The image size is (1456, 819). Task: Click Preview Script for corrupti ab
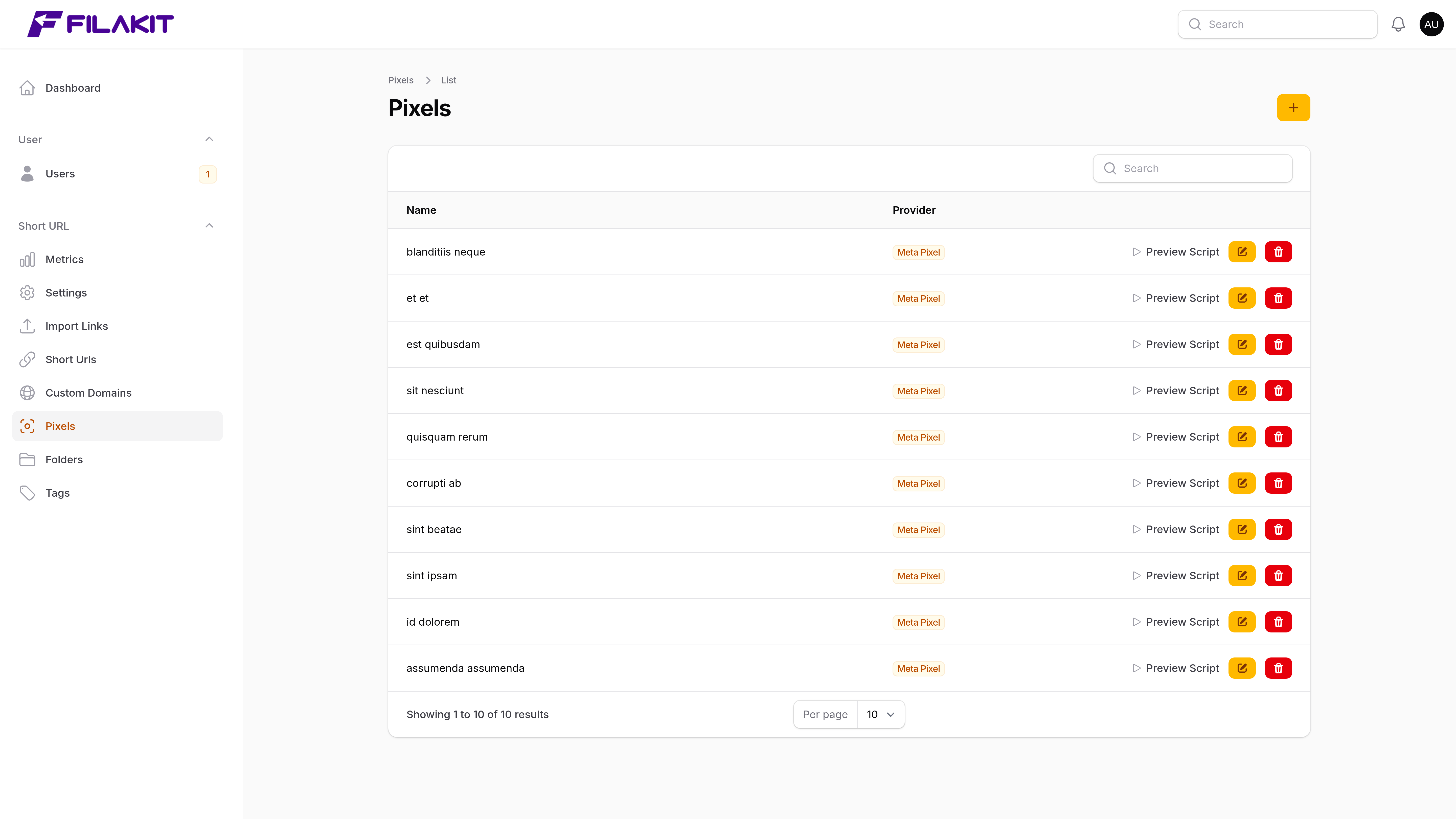(x=1176, y=483)
